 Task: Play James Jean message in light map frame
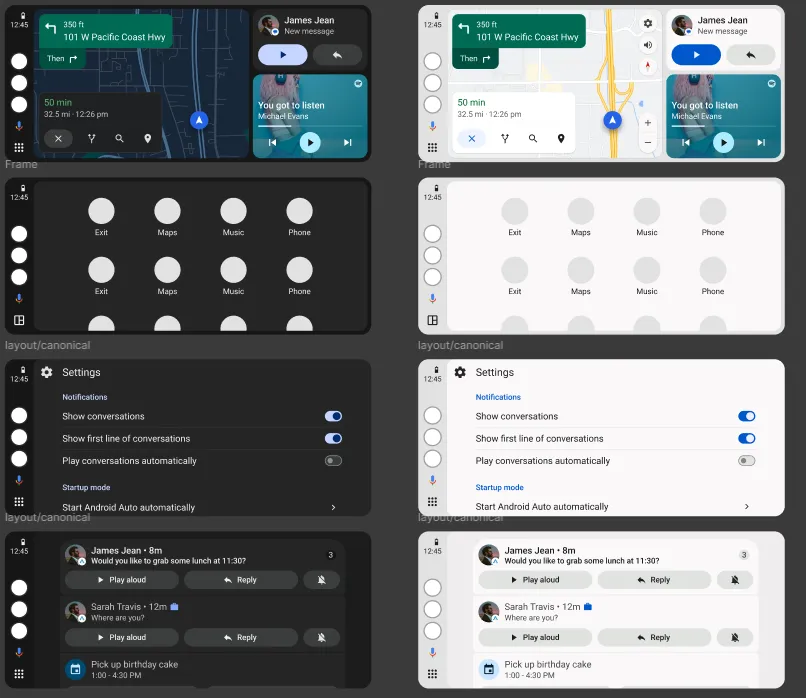pos(696,55)
